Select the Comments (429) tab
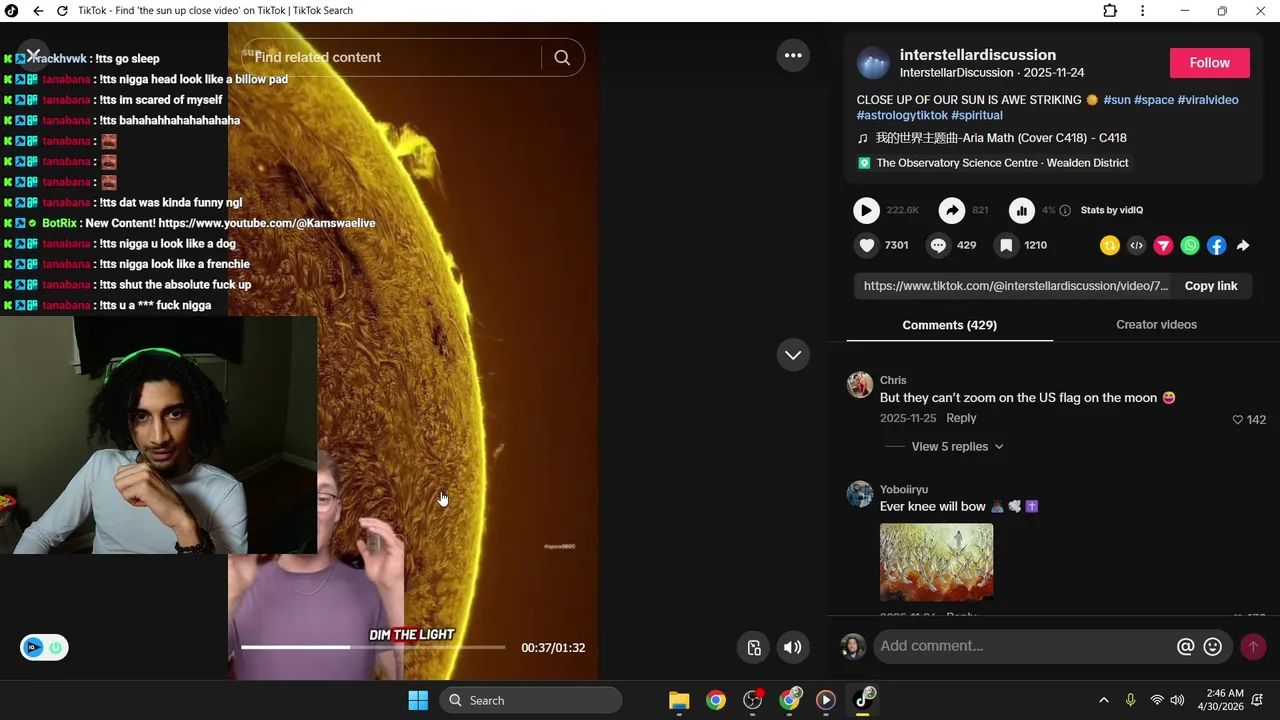Screen dimensions: 1280x720 pyautogui.click(x=949, y=325)
